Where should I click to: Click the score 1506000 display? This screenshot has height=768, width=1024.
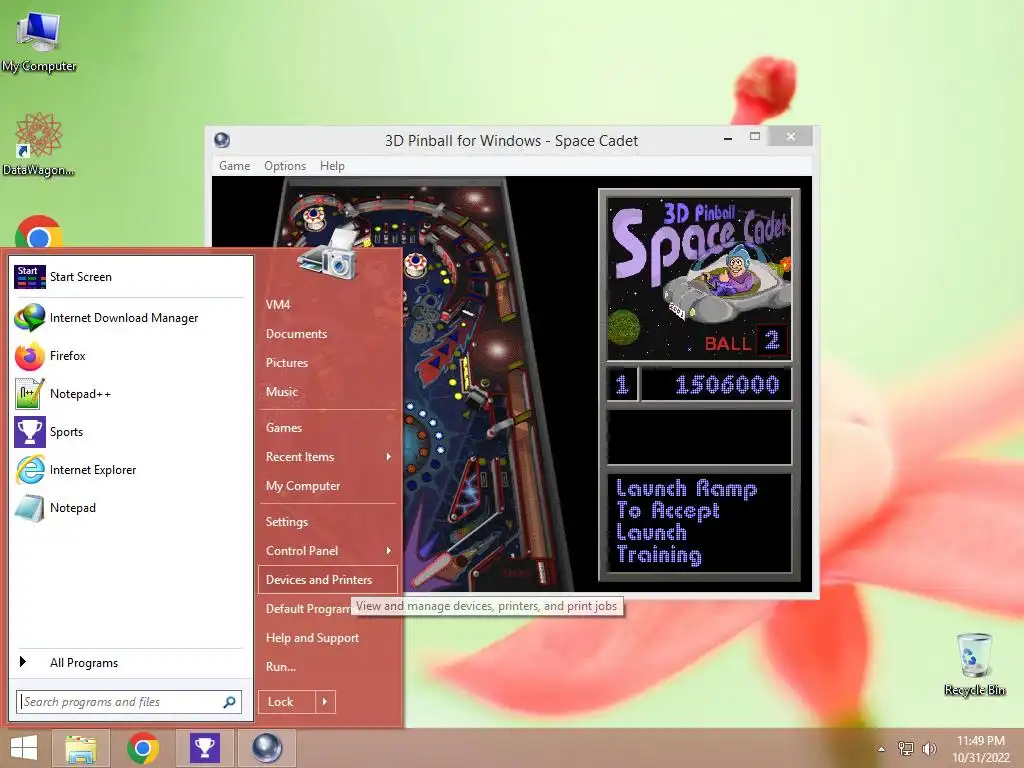point(716,384)
